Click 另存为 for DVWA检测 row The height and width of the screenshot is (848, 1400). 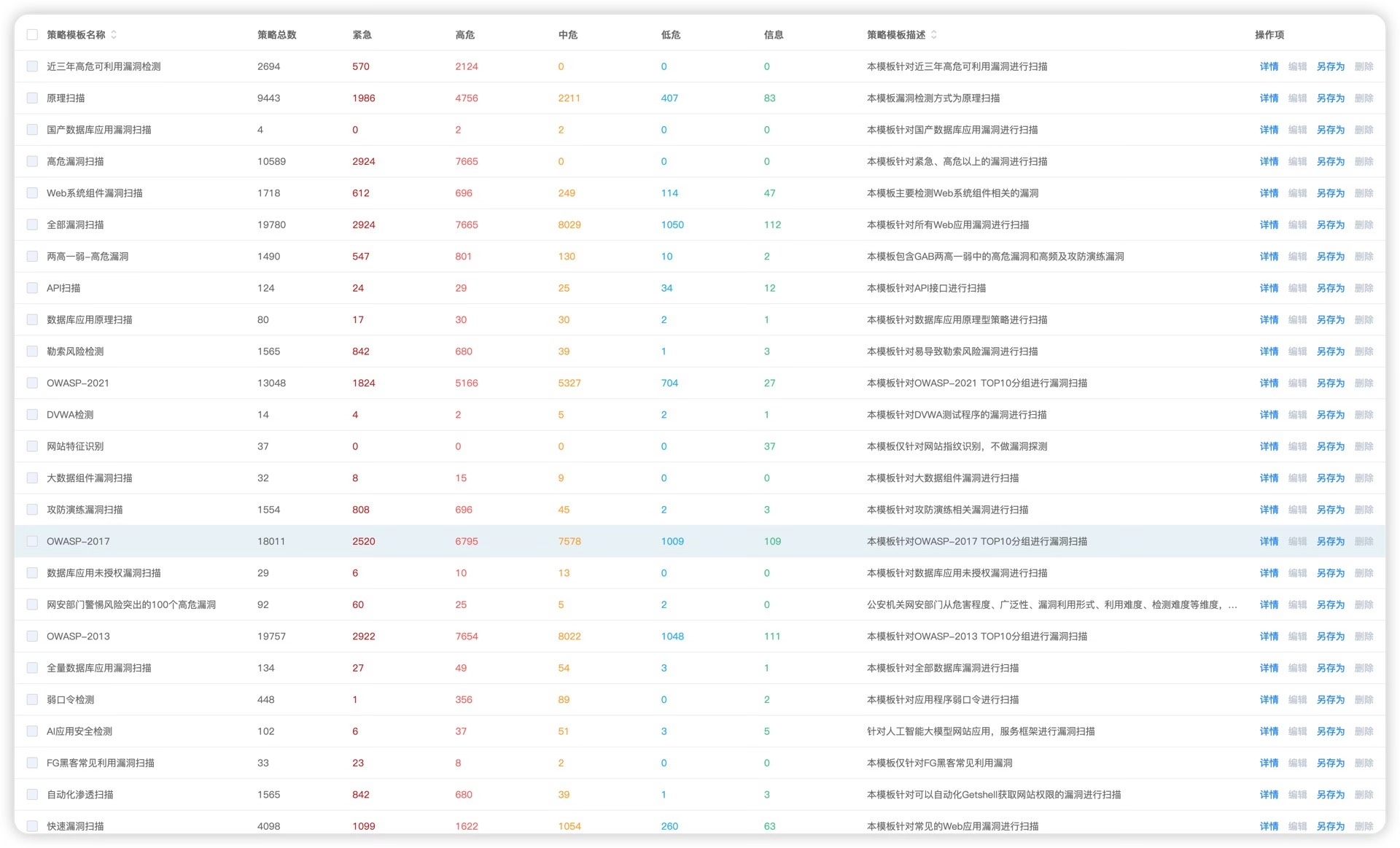(1330, 415)
